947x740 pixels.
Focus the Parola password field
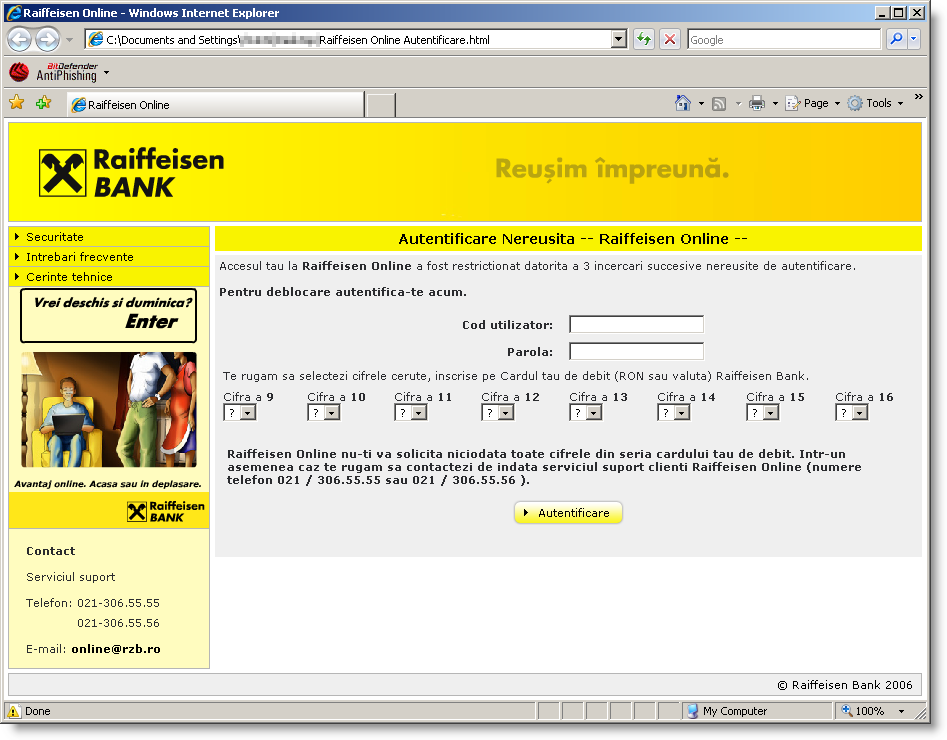click(x=637, y=351)
